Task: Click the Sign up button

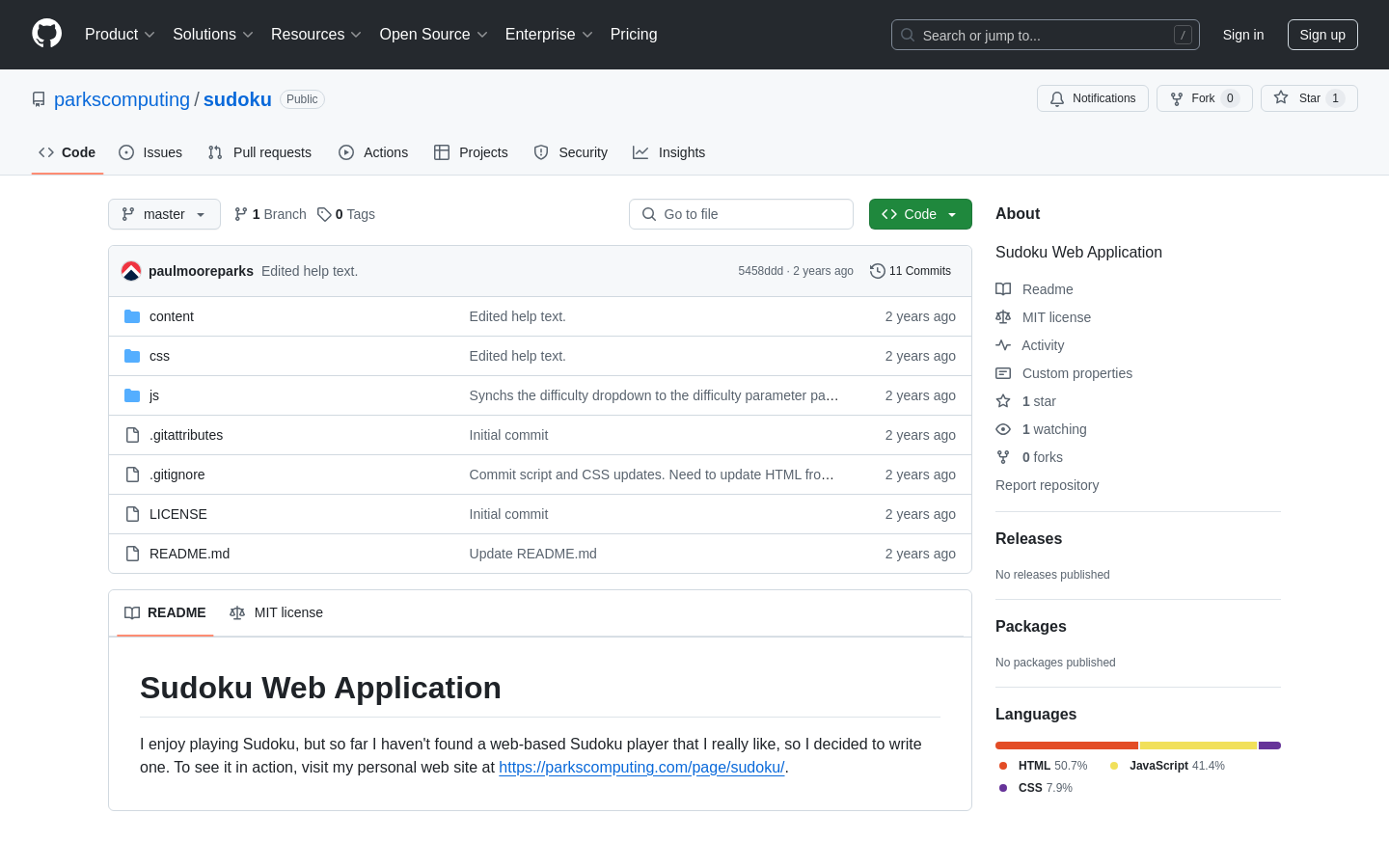Action: (x=1322, y=35)
